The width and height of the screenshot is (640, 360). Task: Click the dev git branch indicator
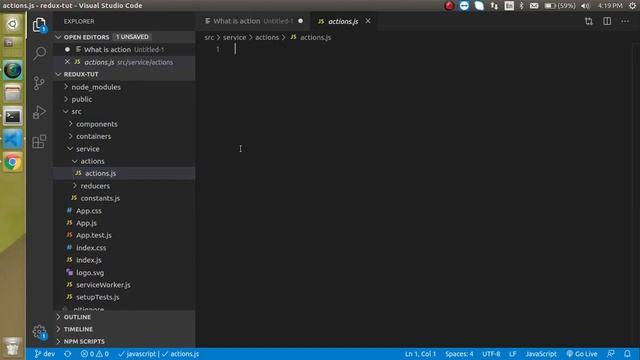click(45, 354)
